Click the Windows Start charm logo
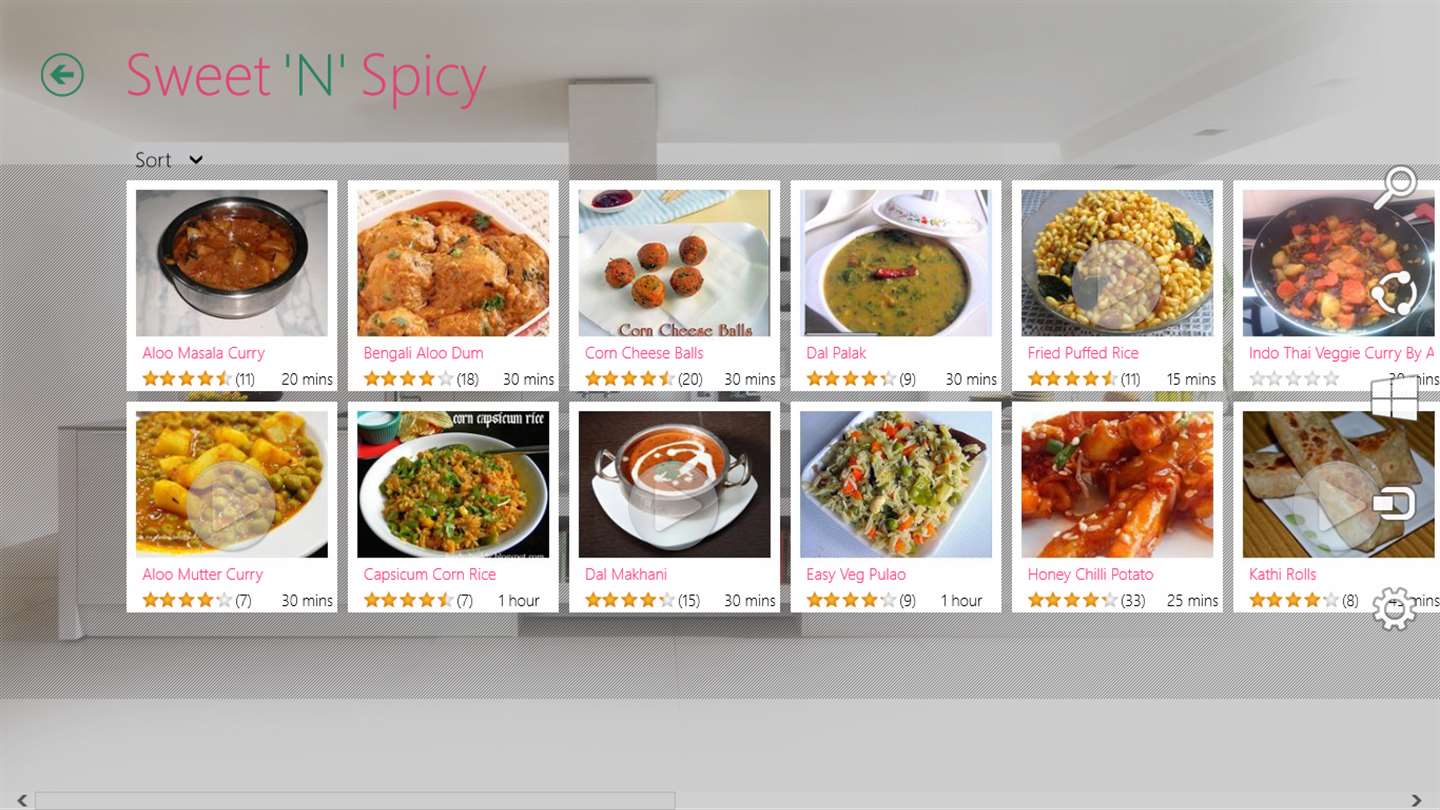The image size is (1440, 810). (1395, 398)
